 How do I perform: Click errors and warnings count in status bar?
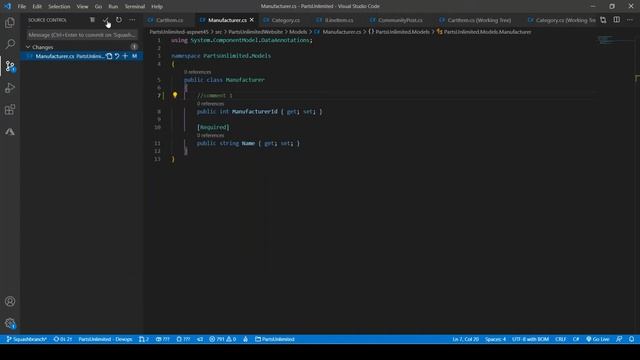pos(223,339)
